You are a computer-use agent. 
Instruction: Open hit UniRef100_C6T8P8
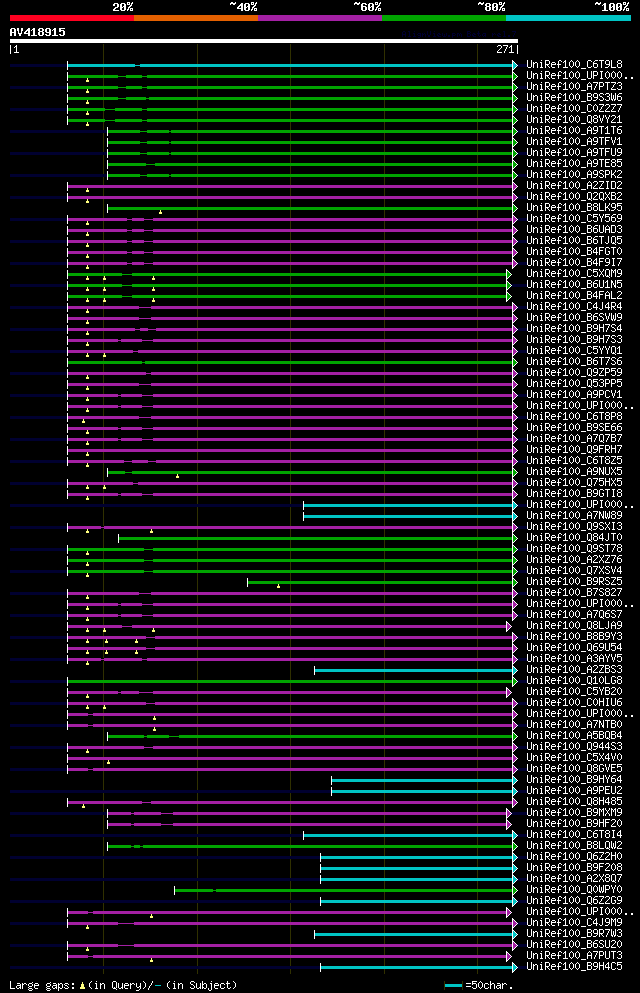(x=574, y=417)
